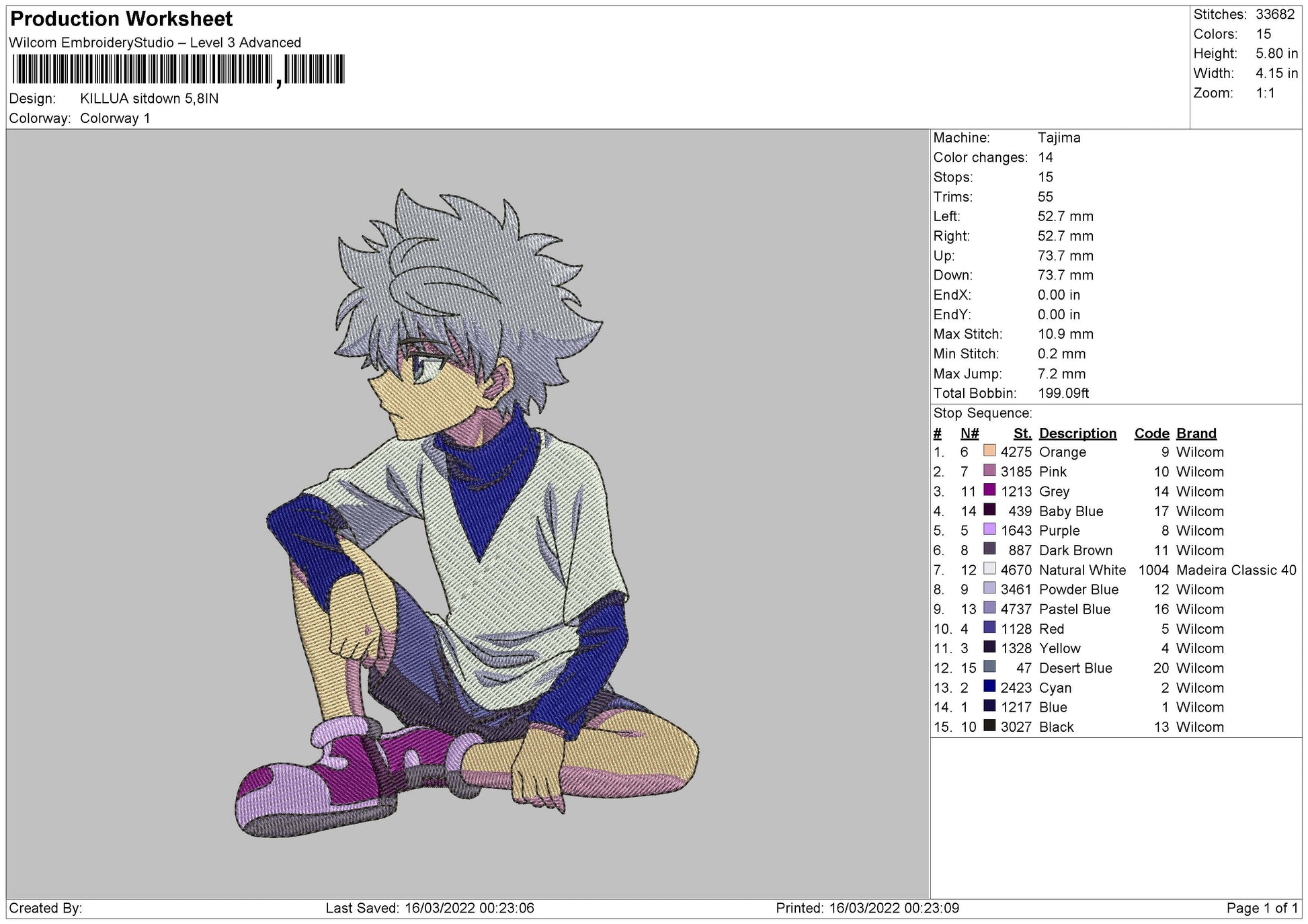Click the 'Colorway 1' value

115,118
